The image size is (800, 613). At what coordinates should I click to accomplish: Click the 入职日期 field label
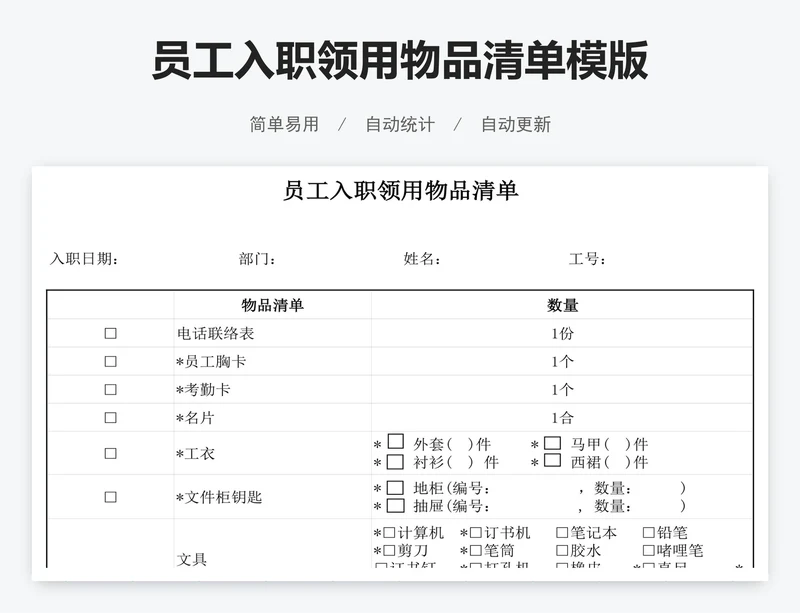84,259
